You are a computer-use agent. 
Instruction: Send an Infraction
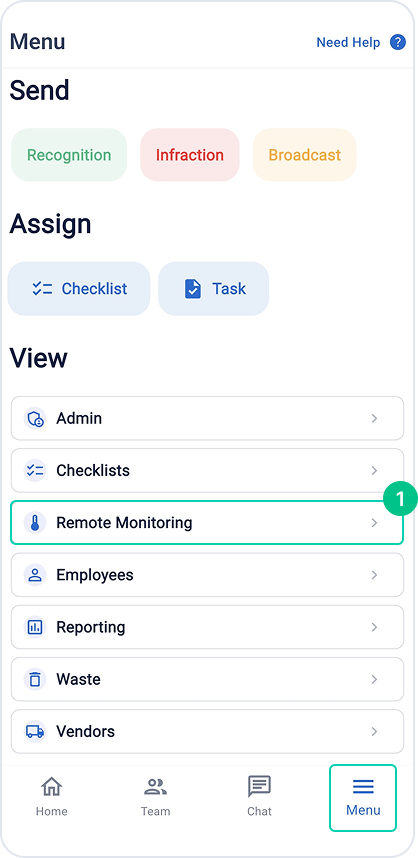coord(190,155)
